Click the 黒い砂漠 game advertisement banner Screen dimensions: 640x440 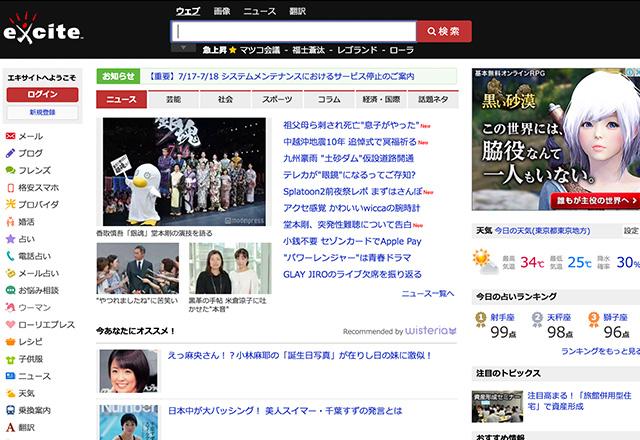(556, 139)
